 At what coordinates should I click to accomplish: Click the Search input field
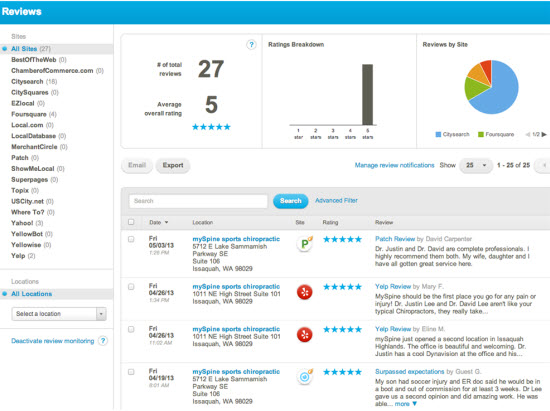198,201
